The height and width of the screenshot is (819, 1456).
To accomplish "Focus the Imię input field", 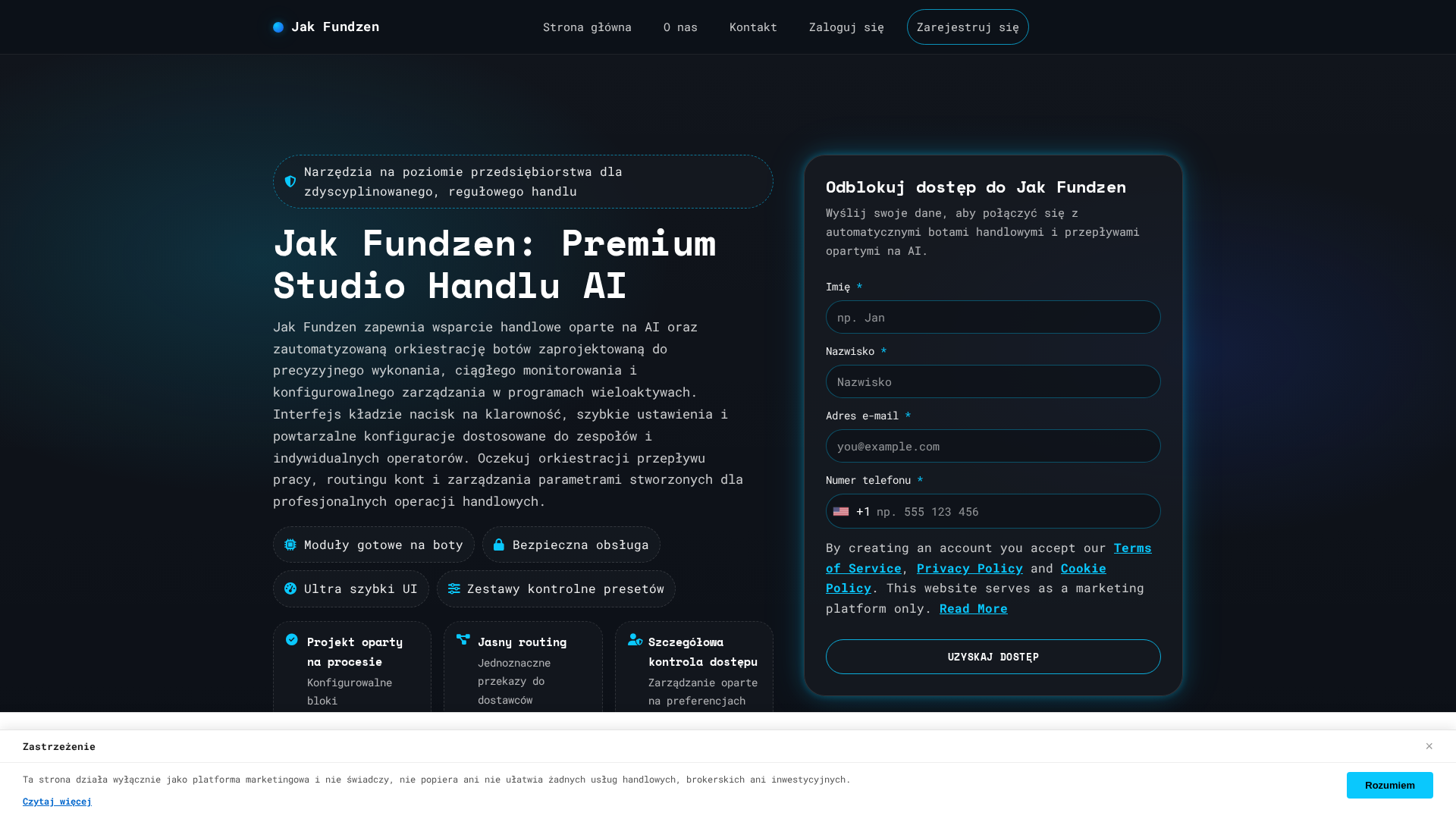I will coord(993,317).
